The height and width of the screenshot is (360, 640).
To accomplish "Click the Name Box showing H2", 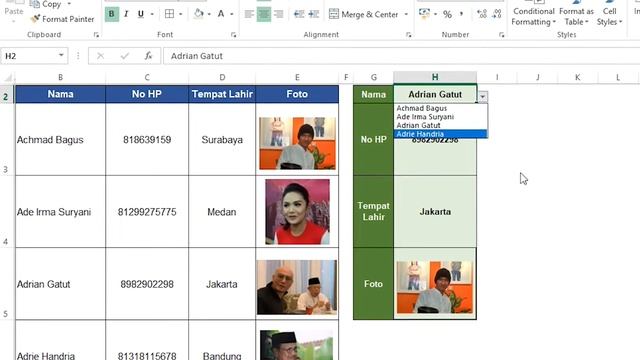I will click(29, 56).
